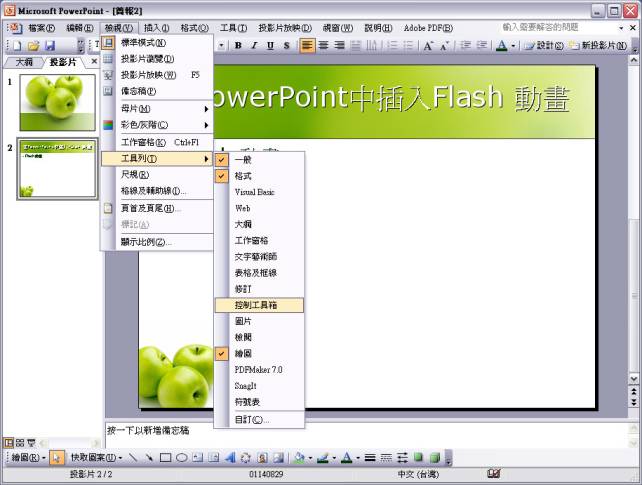Screen dimensions: 642x485
Task: Switch to Slide Sorter view icon at bottom
Action: coord(20,443)
